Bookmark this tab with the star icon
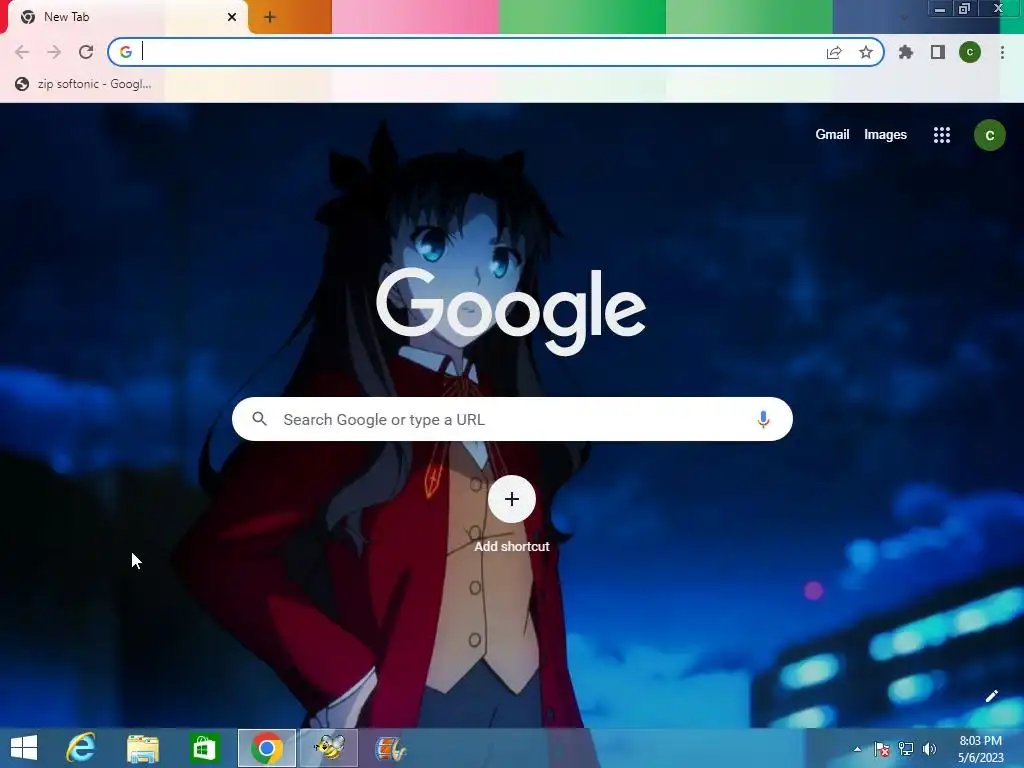Screen dimensions: 1024x768 pyautogui.click(x=866, y=52)
